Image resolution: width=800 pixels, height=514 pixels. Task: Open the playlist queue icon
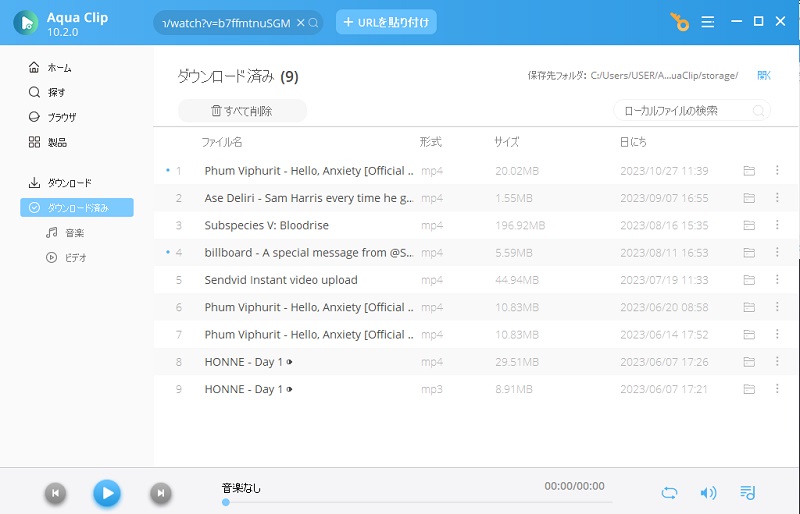pyautogui.click(x=747, y=493)
